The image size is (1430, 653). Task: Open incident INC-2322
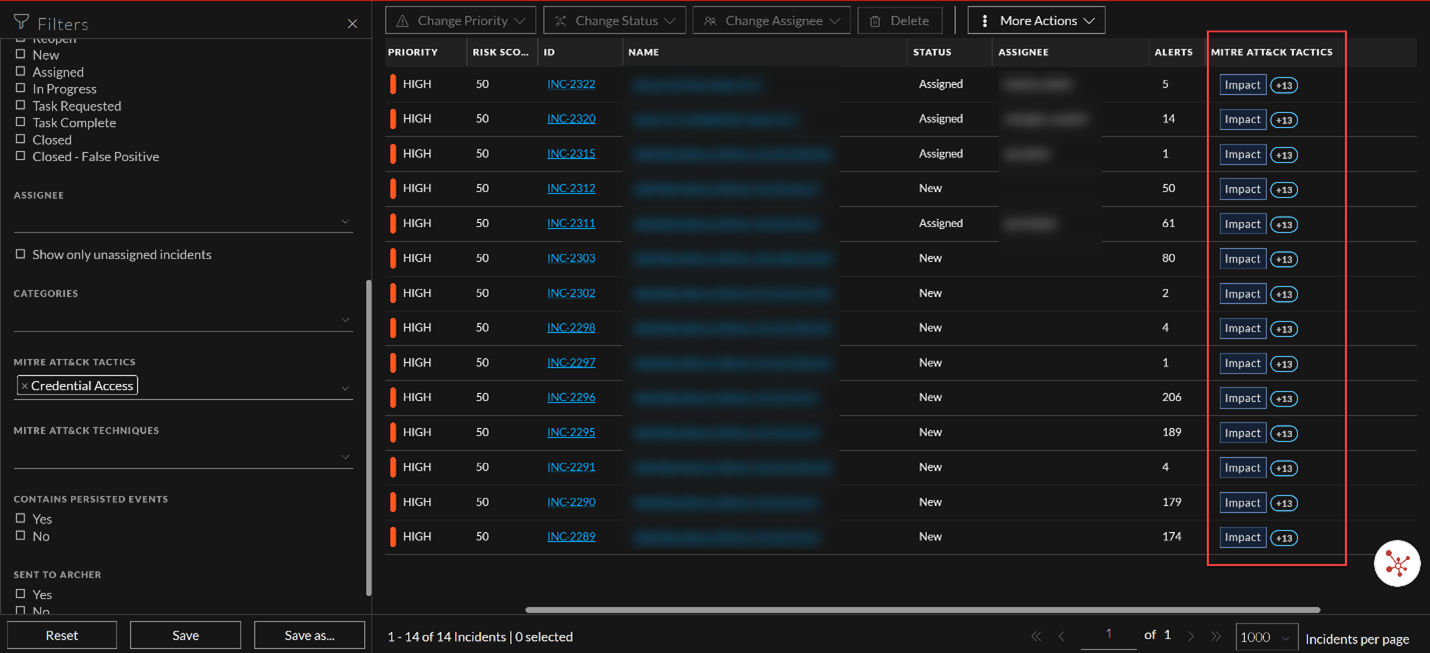[571, 84]
